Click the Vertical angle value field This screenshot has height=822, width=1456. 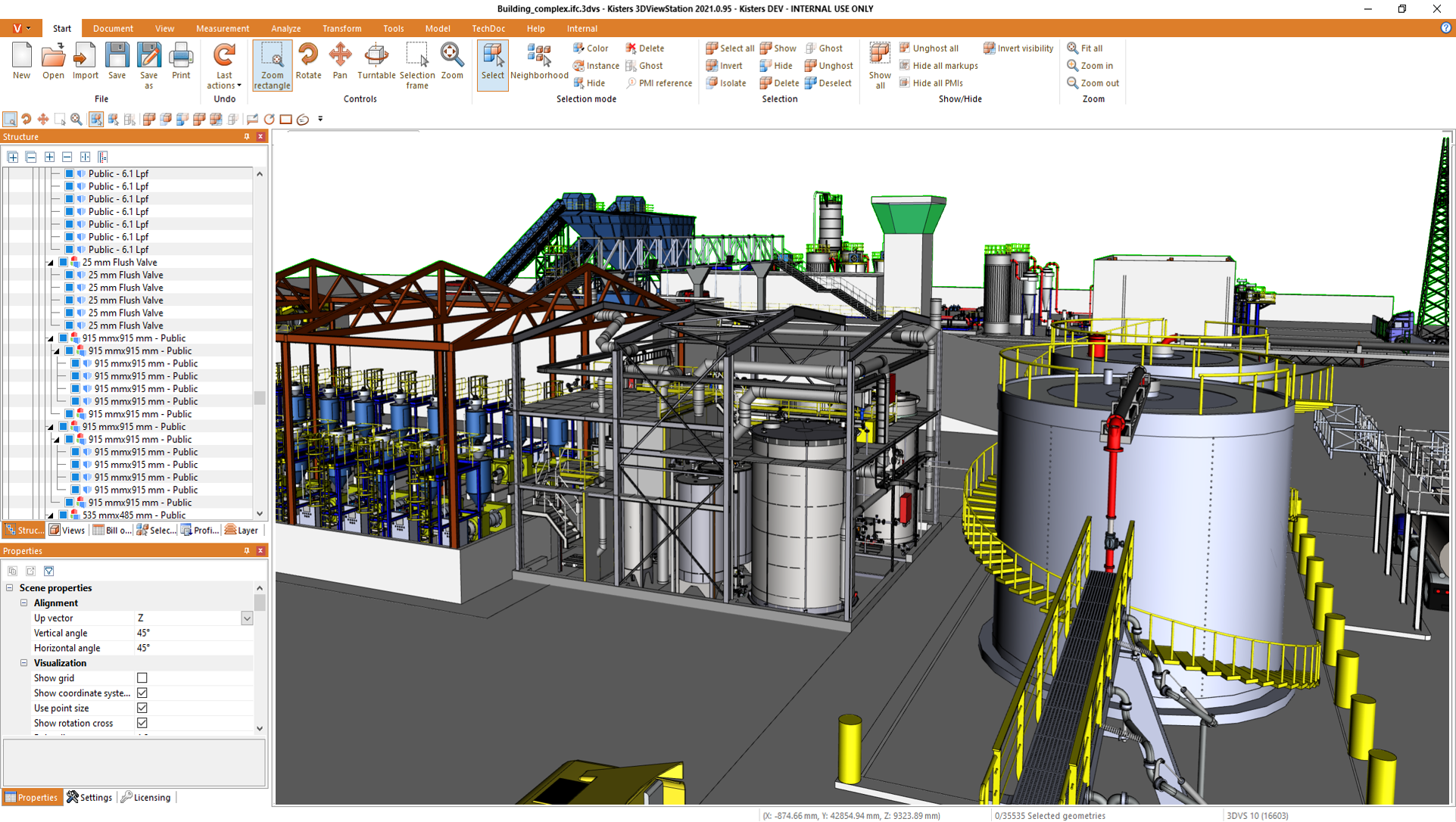193,633
